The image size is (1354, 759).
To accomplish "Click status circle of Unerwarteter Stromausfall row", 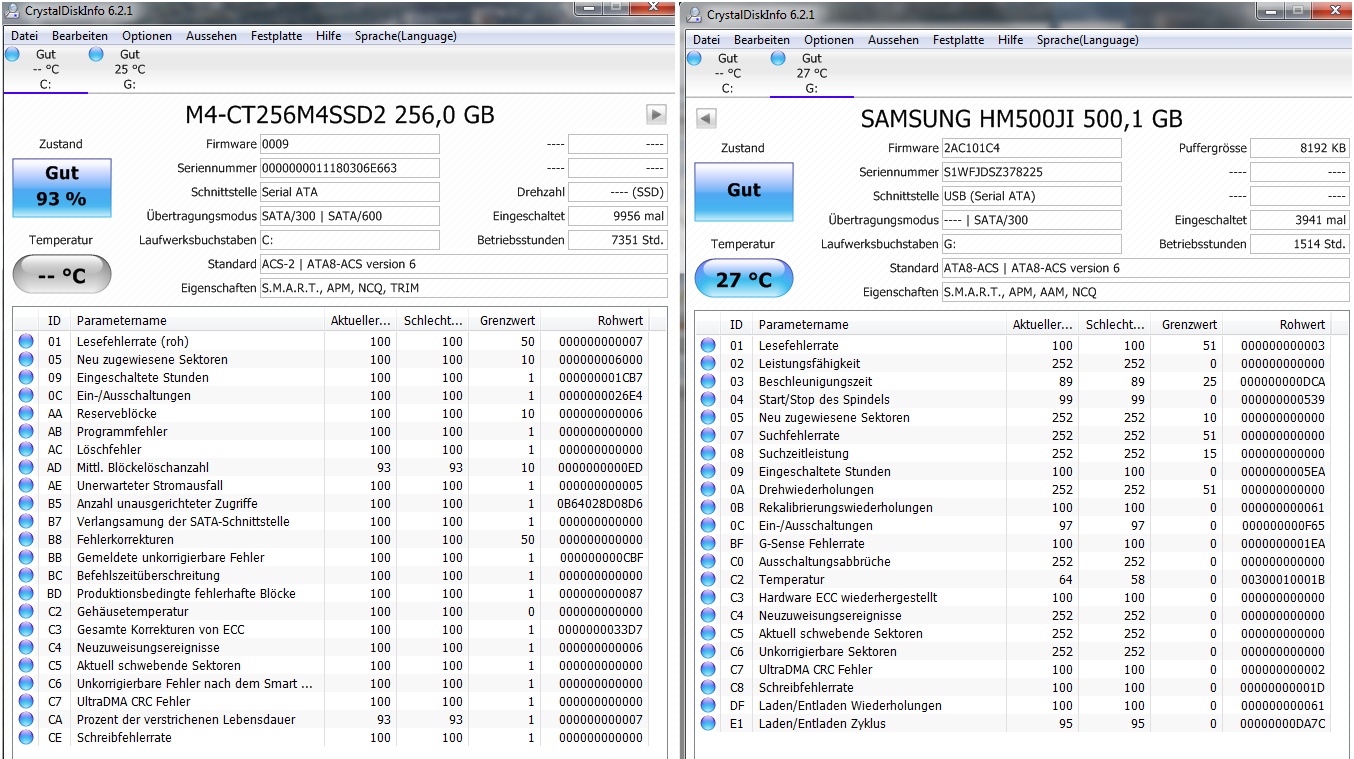I will tap(26, 486).
